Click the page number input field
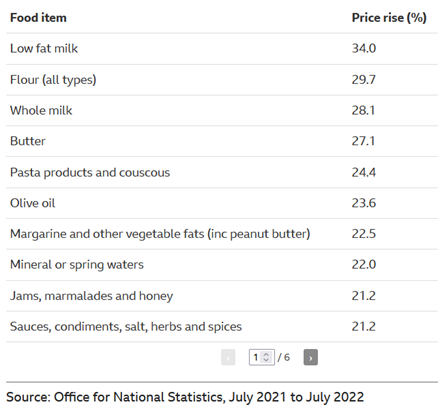The image size is (438, 409). pyautogui.click(x=262, y=357)
